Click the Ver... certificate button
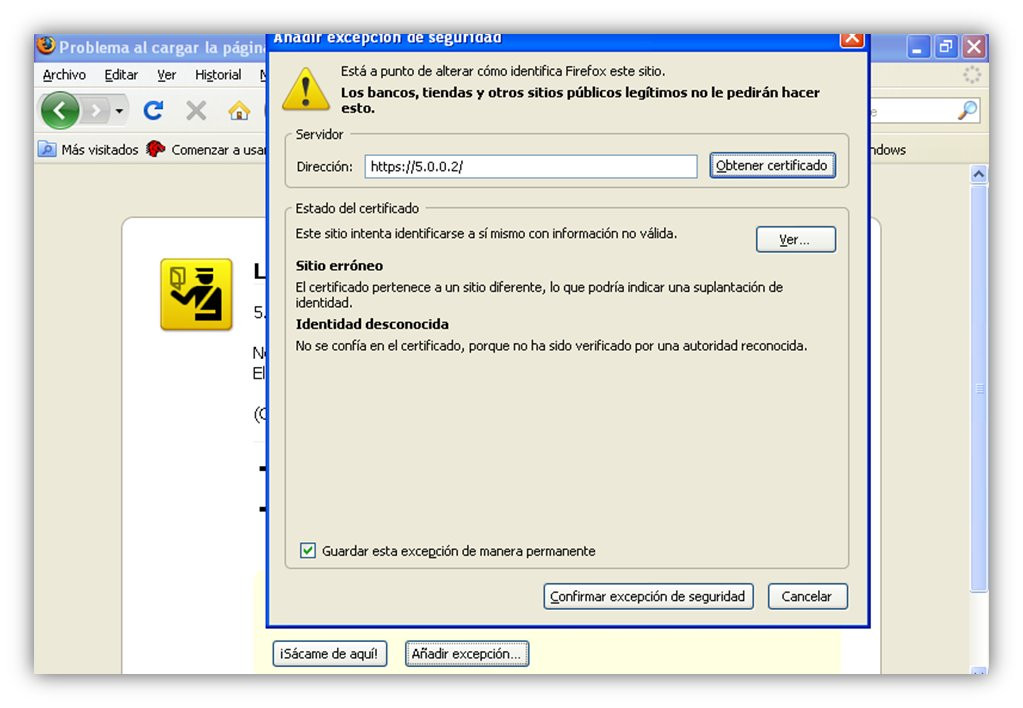Image resolution: width=1023 pixels, height=708 pixels. (795, 239)
